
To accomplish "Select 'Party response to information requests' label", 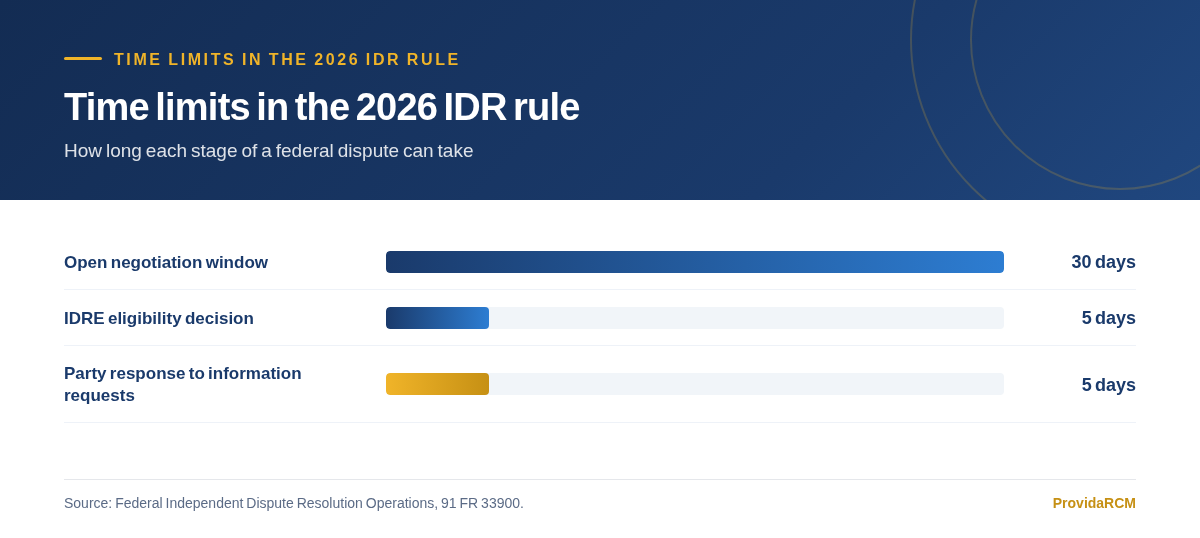I will (x=183, y=384).
